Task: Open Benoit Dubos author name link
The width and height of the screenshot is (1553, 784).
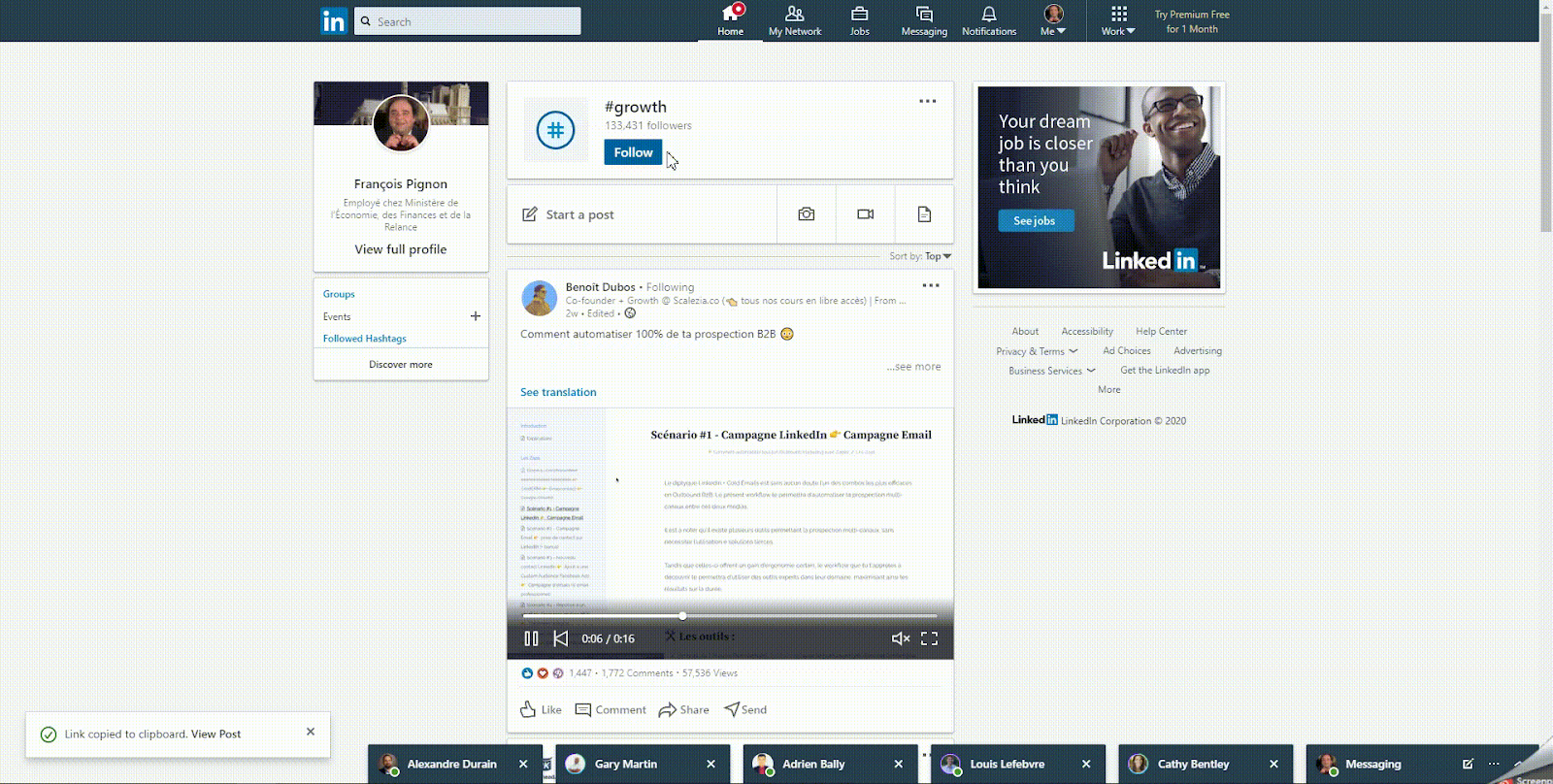Action: pyautogui.click(x=601, y=287)
